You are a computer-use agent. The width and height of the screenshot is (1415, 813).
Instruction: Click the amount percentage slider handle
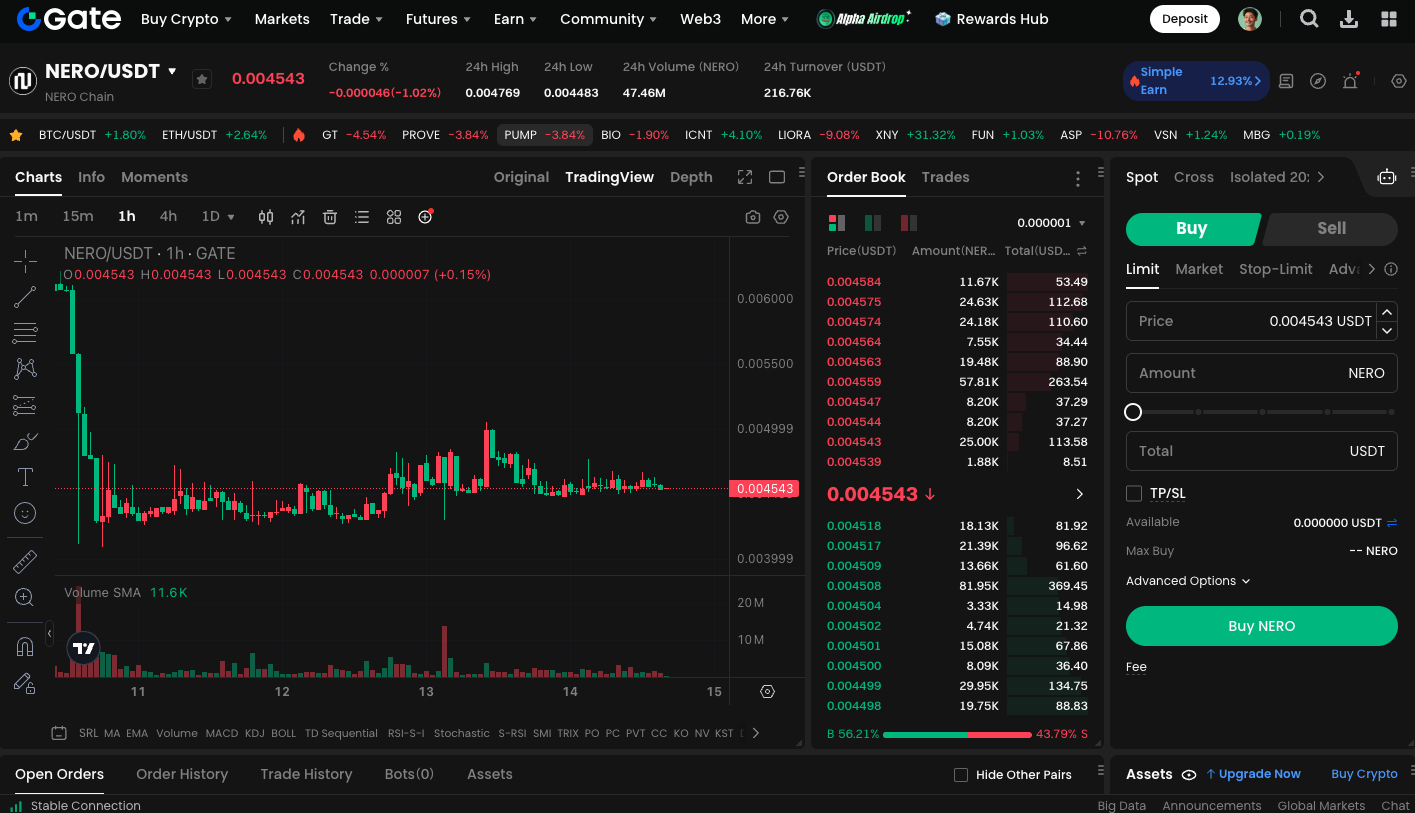[1133, 412]
